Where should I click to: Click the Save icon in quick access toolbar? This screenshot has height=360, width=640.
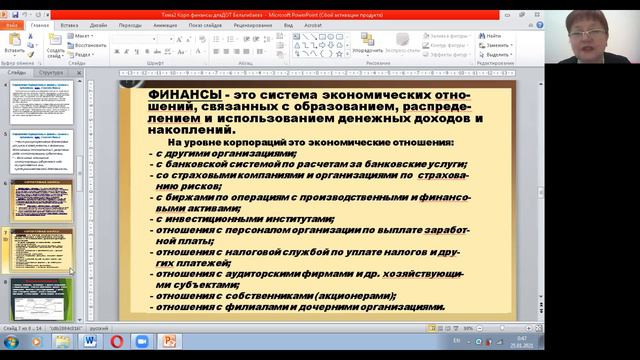point(15,15)
